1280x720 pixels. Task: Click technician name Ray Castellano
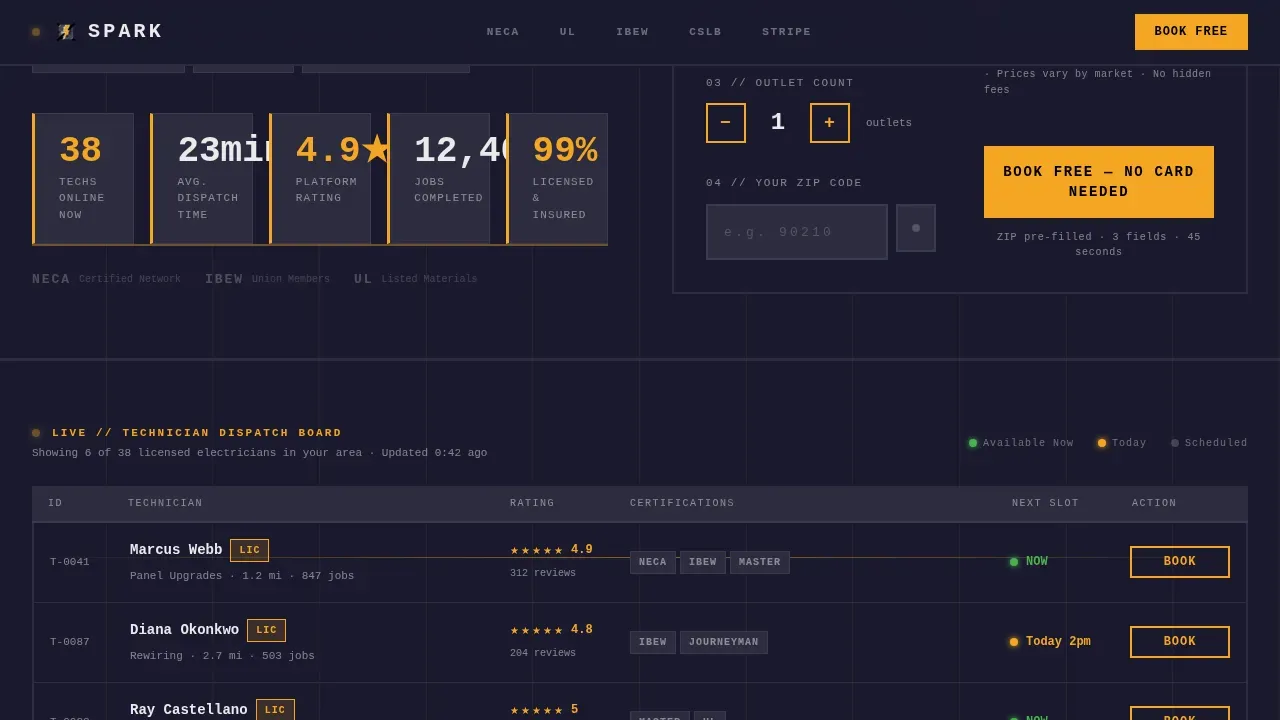coord(188,710)
